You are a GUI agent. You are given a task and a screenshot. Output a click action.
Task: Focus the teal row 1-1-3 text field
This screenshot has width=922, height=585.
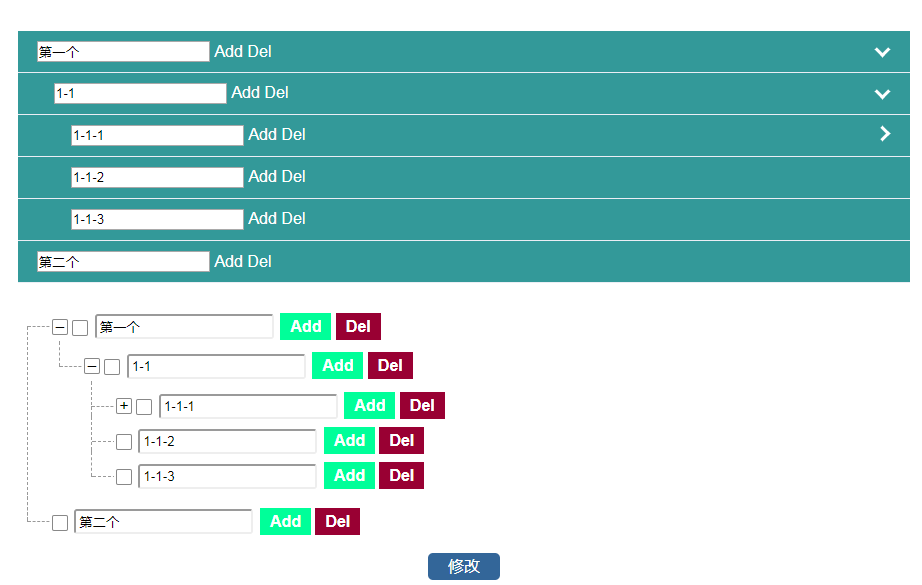click(157, 219)
